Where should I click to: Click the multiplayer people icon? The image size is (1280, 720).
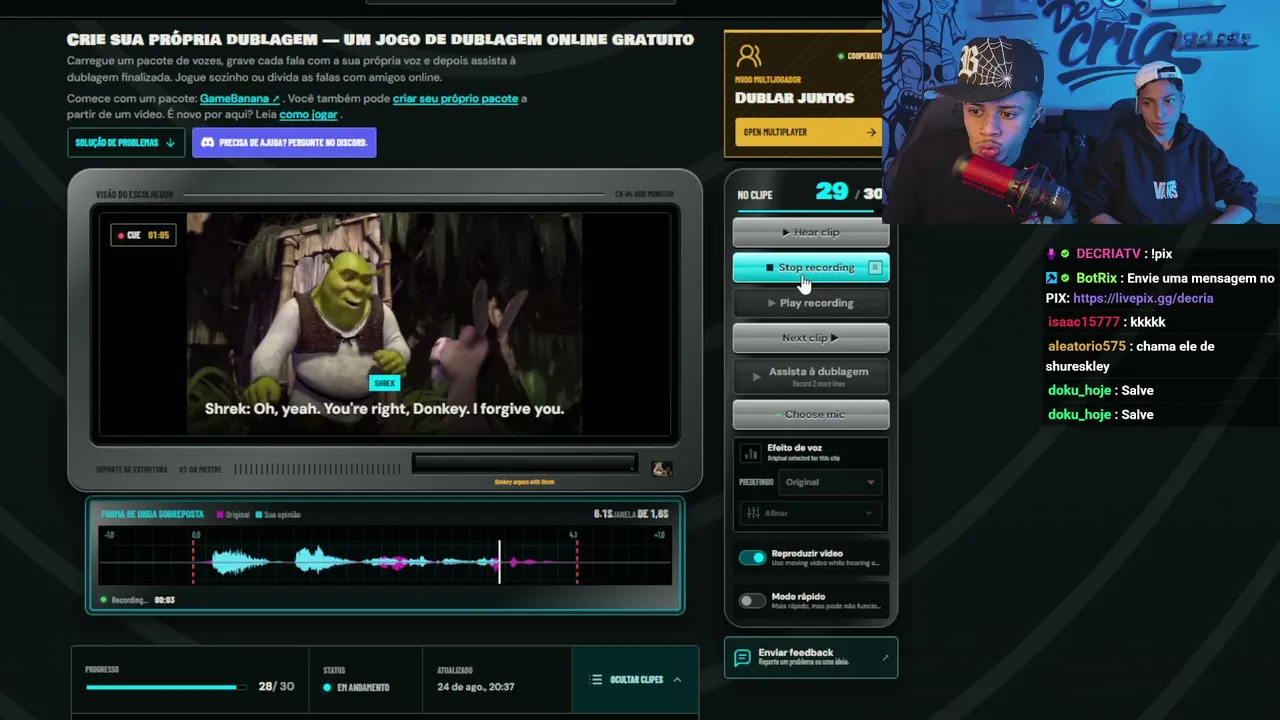[x=748, y=55]
